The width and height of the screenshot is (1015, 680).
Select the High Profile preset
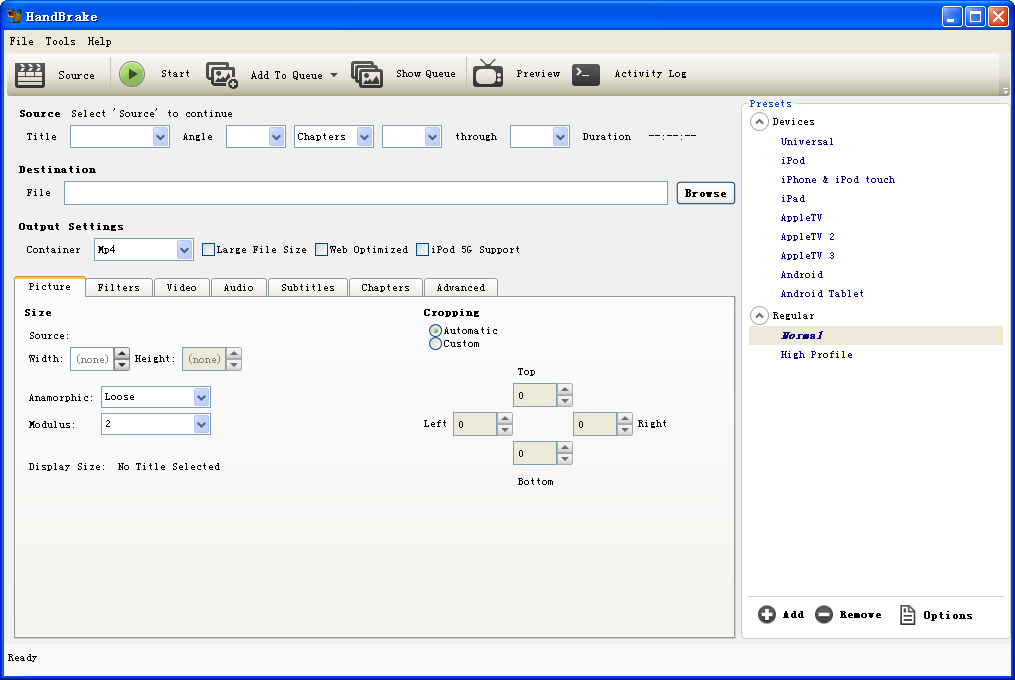coord(817,355)
